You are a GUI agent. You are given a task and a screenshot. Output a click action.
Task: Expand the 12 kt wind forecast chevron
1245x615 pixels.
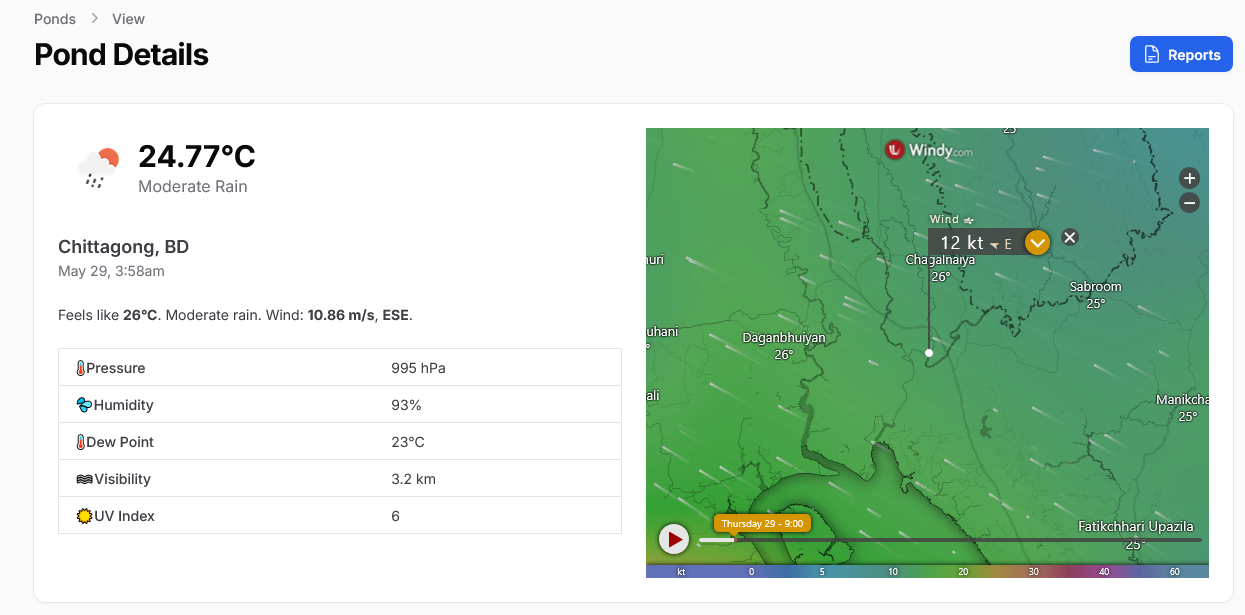click(1037, 242)
